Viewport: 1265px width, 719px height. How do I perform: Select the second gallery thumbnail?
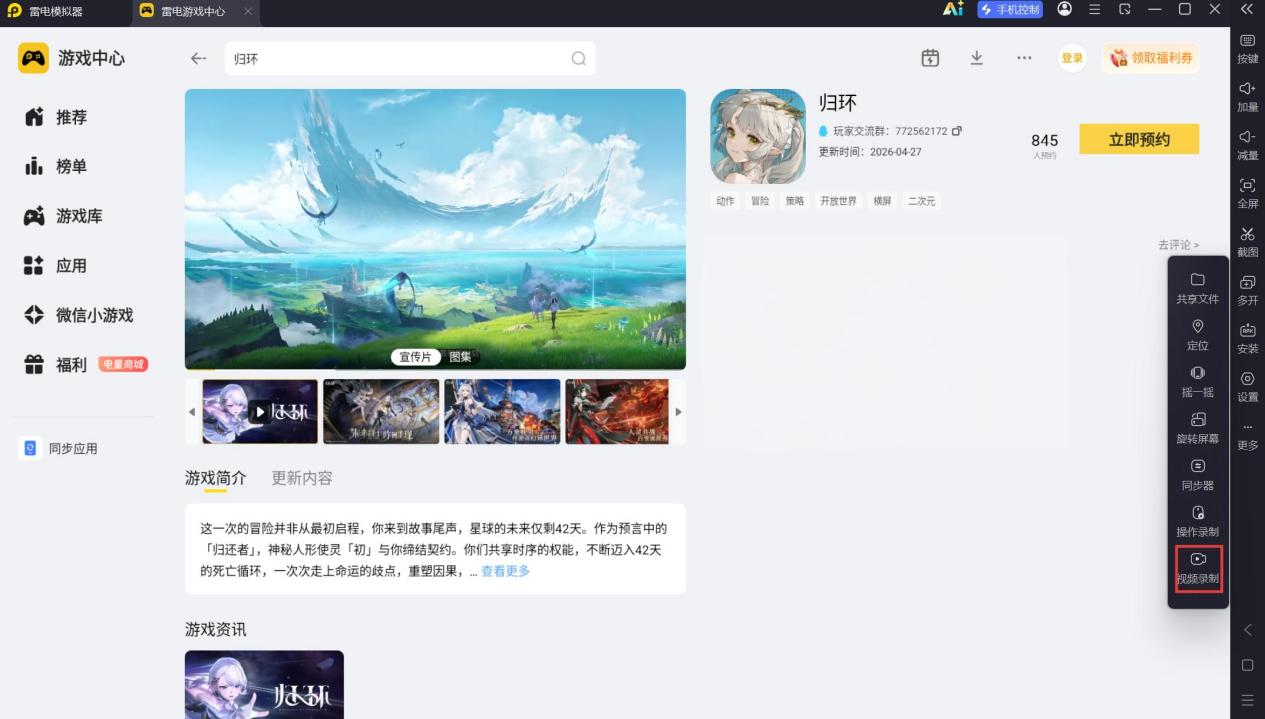pyautogui.click(x=381, y=411)
